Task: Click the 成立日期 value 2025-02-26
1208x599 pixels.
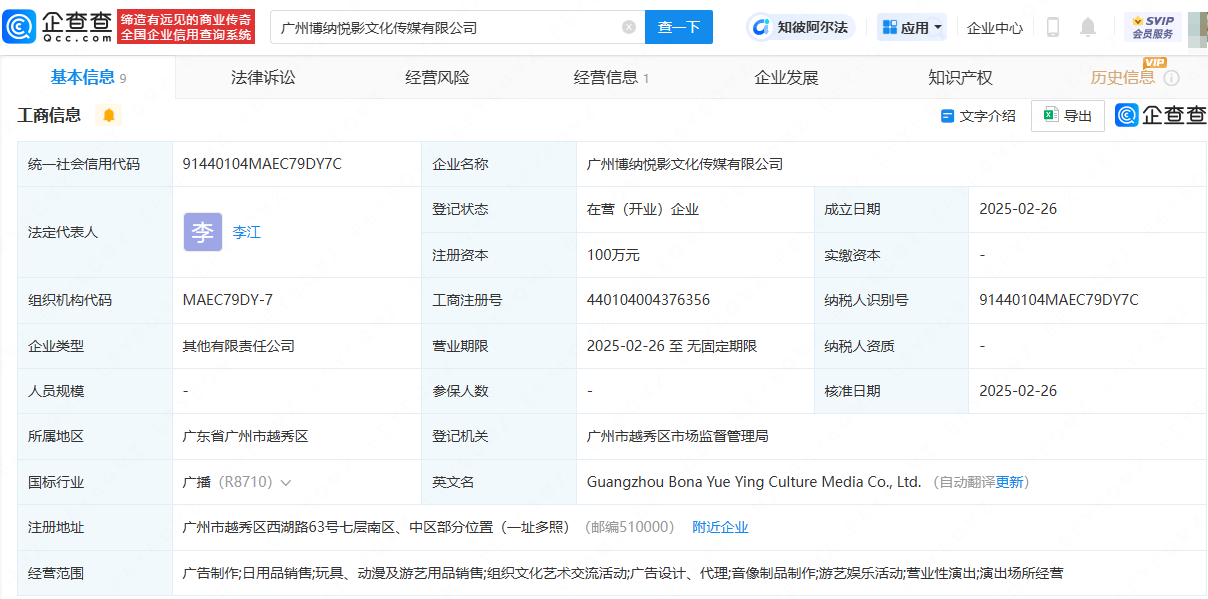Action: (1018, 209)
